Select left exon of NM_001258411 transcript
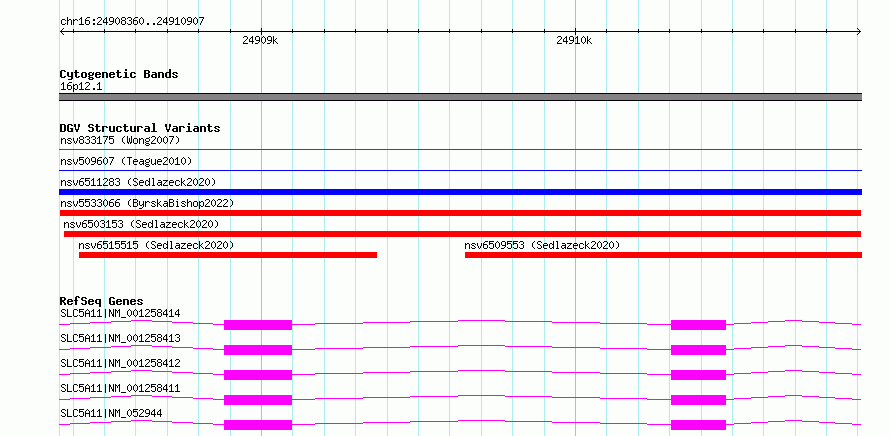This screenshot has width=890, height=436. pos(258,400)
